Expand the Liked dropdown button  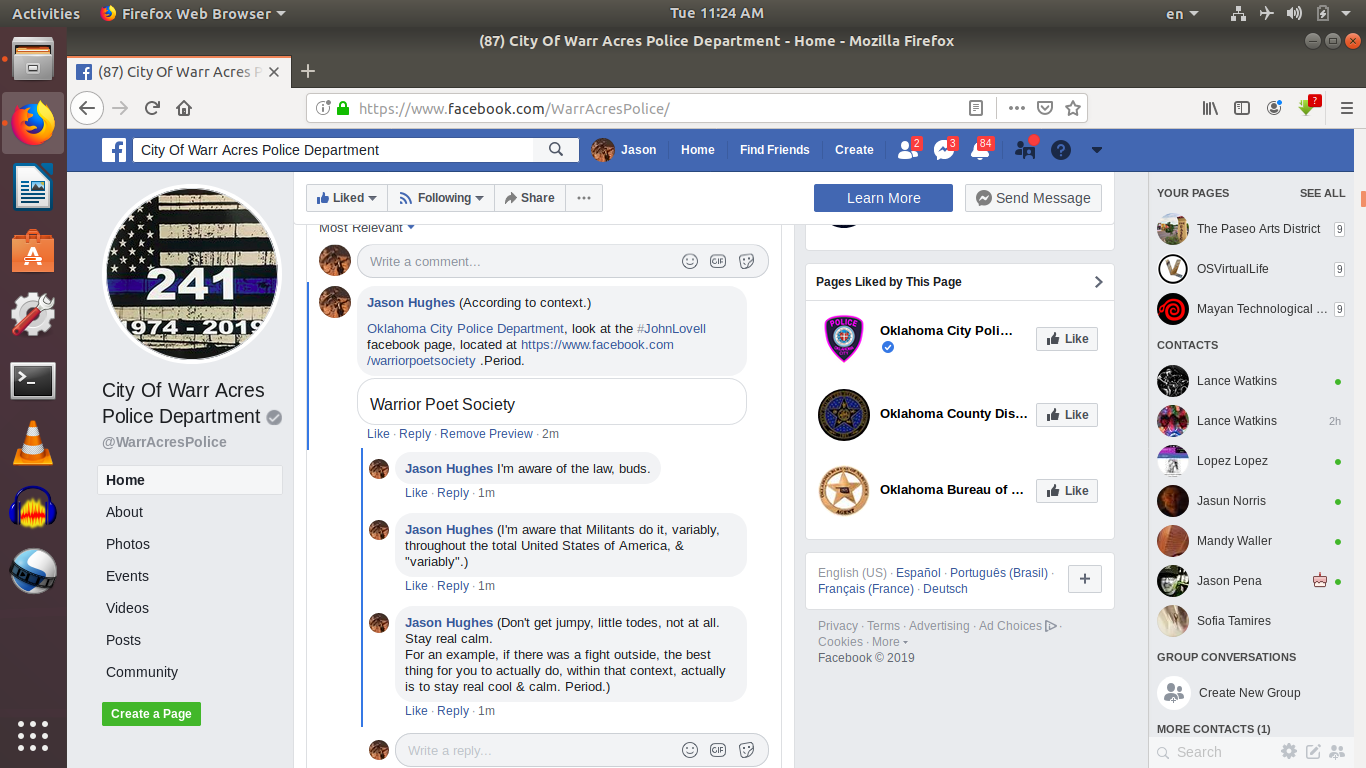point(347,198)
